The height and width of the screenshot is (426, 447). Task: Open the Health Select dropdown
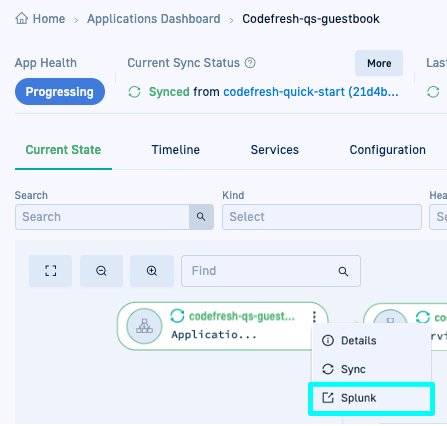tap(438, 217)
